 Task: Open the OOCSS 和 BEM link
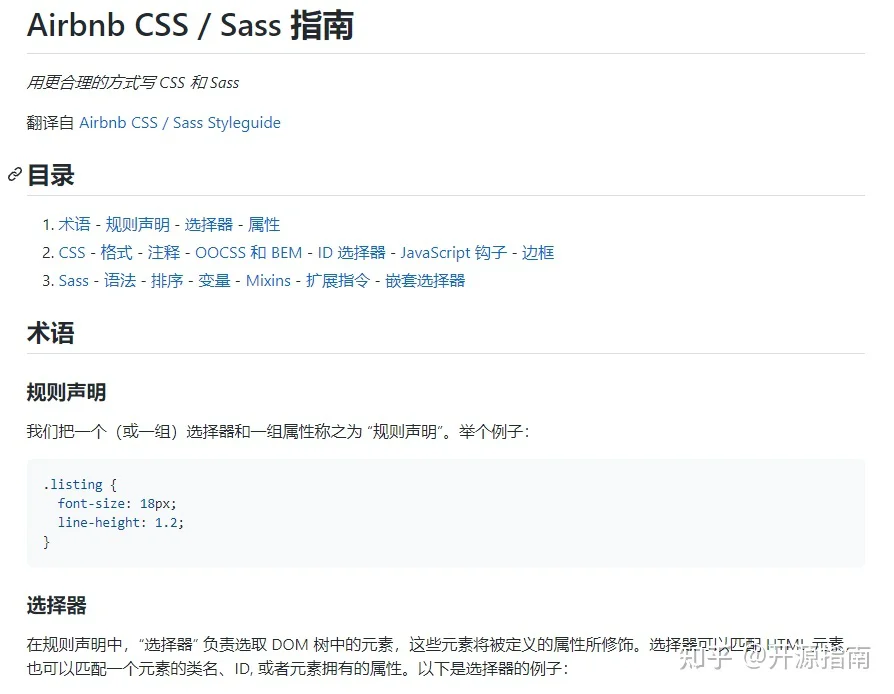249,253
